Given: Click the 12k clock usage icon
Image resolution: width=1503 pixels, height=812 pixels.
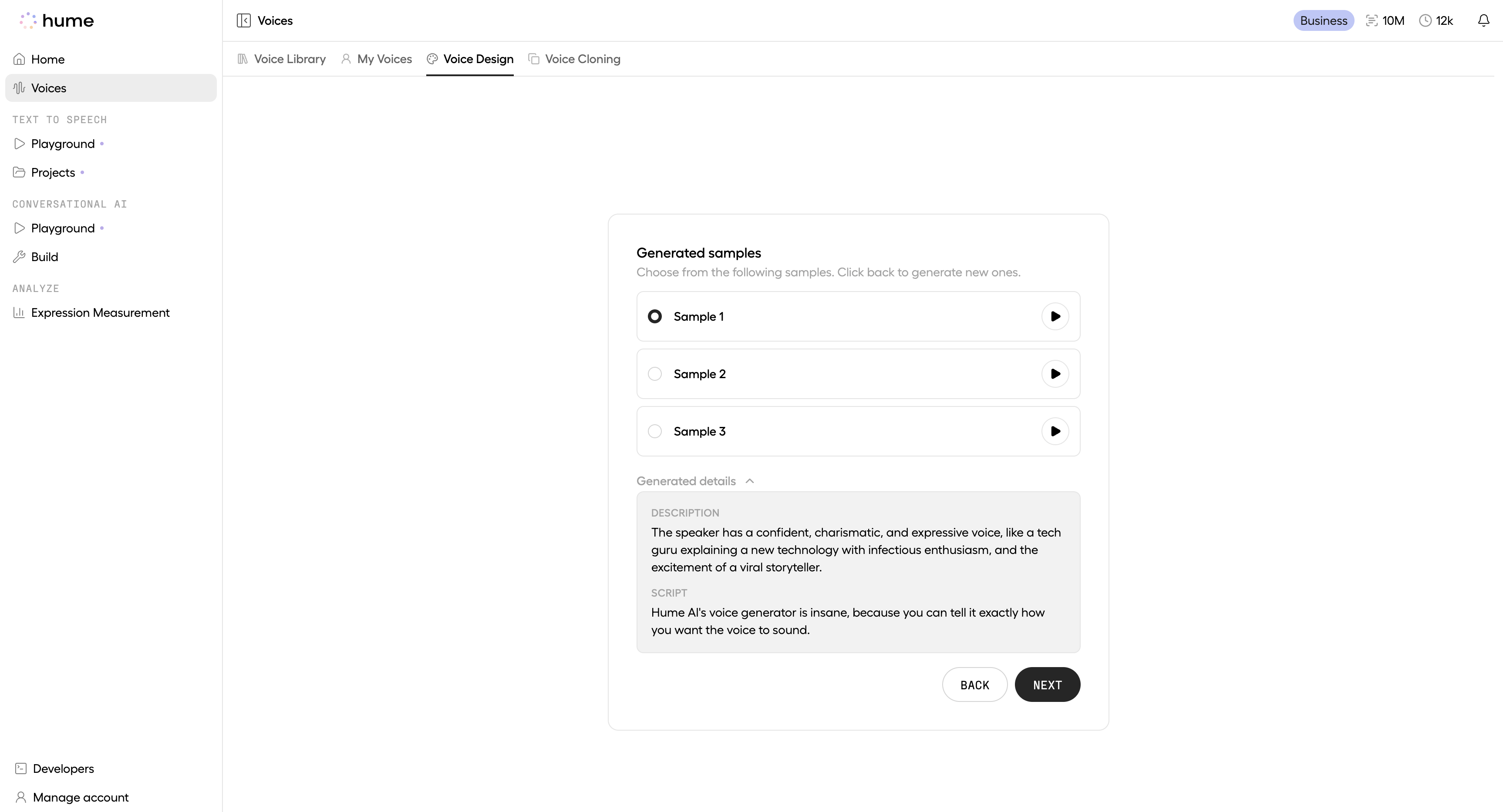Looking at the screenshot, I should (x=1425, y=20).
